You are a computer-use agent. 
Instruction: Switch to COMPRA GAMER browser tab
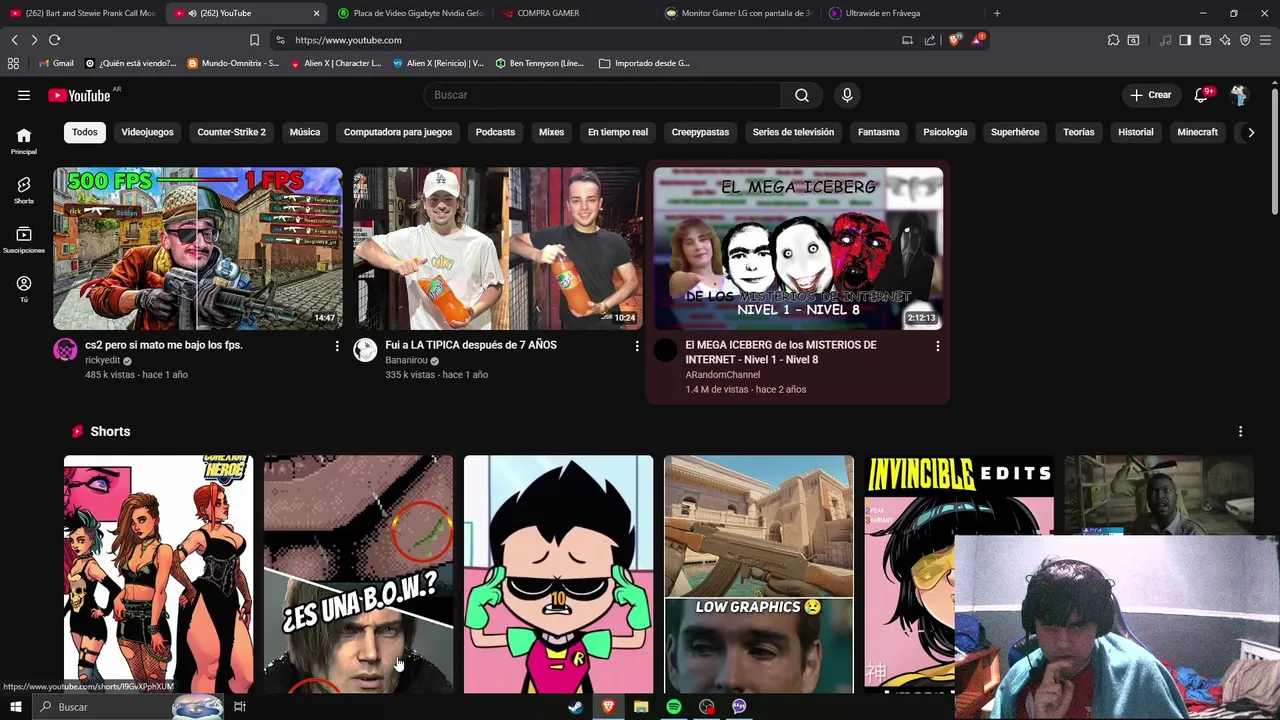point(575,13)
